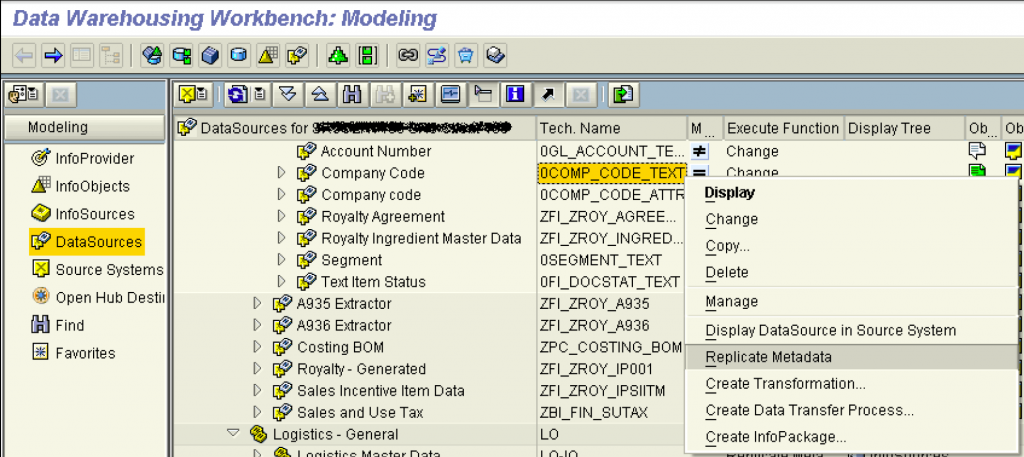Choose Display DataSource in Source System
1024x457 pixels.
[x=831, y=330]
